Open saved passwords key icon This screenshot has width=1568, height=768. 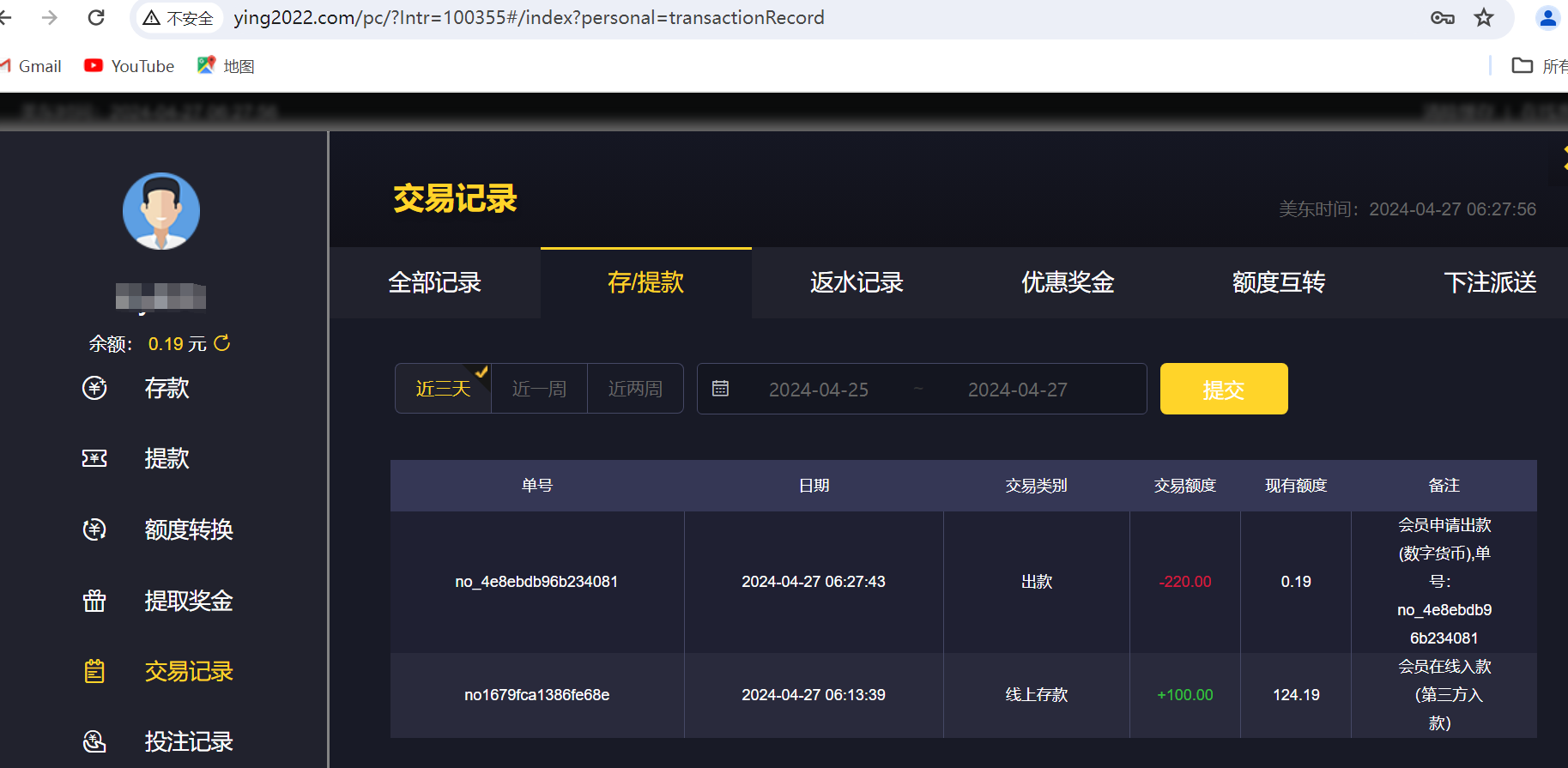pyautogui.click(x=1442, y=18)
